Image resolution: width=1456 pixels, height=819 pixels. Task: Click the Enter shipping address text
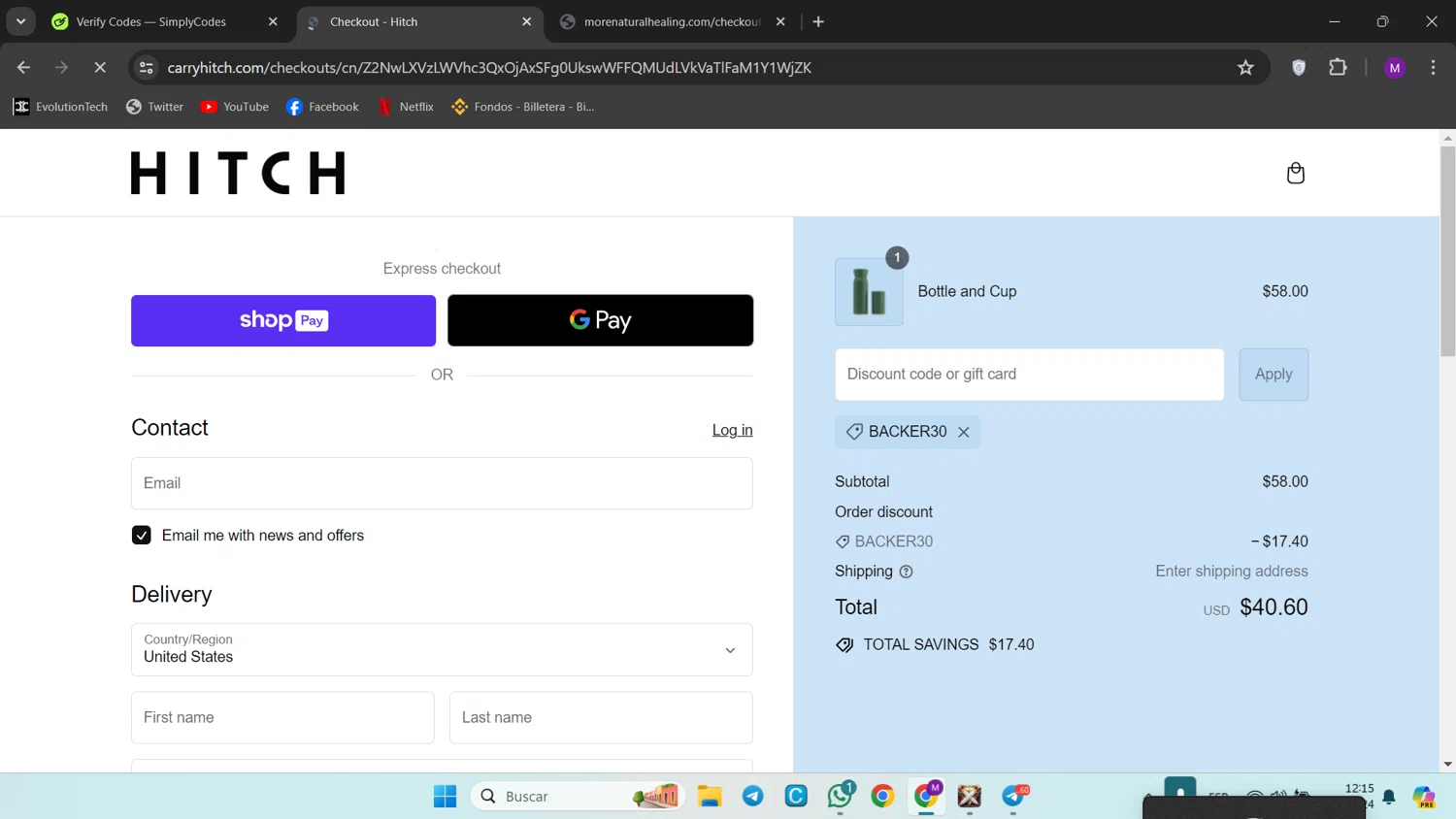pyautogui.click(x=1232, y=572)
